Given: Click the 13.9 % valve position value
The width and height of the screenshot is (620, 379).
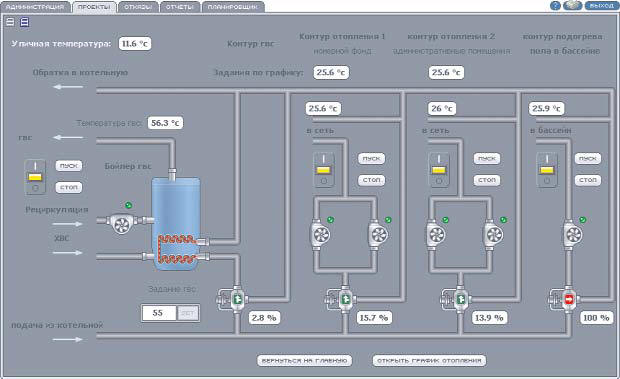Looking at the screenshot, I should (489, 318).
